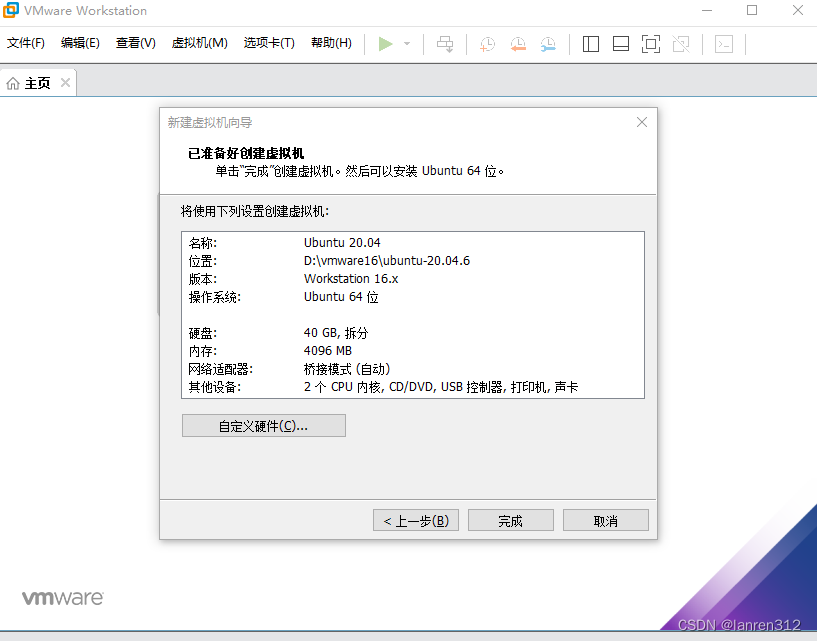Screen dimensions: 817x641
Task: Click the 操作系统: label in the settings list
Action: (x=215, y=297)
